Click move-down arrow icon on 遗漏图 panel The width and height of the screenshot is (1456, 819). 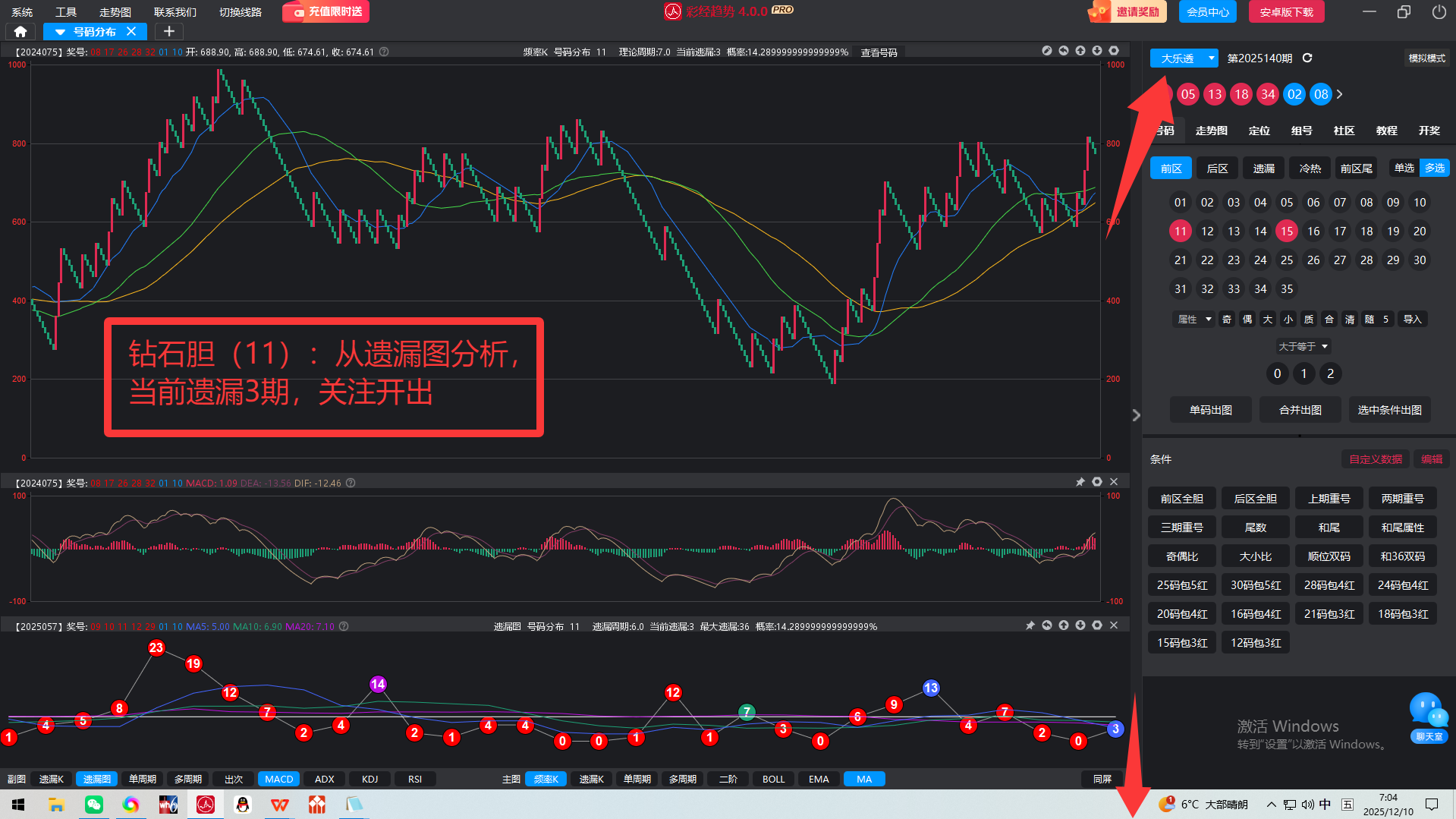click(x=1080, y=625)
